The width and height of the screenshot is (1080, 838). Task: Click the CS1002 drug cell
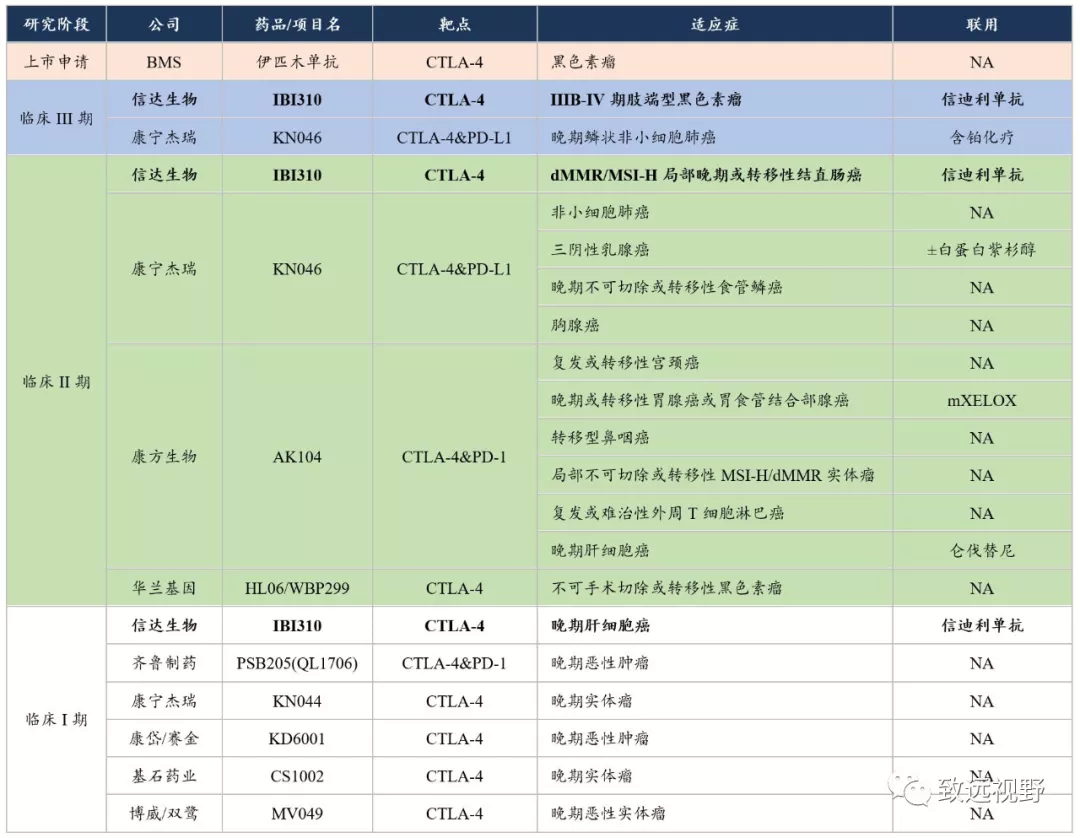click(298, 776)
